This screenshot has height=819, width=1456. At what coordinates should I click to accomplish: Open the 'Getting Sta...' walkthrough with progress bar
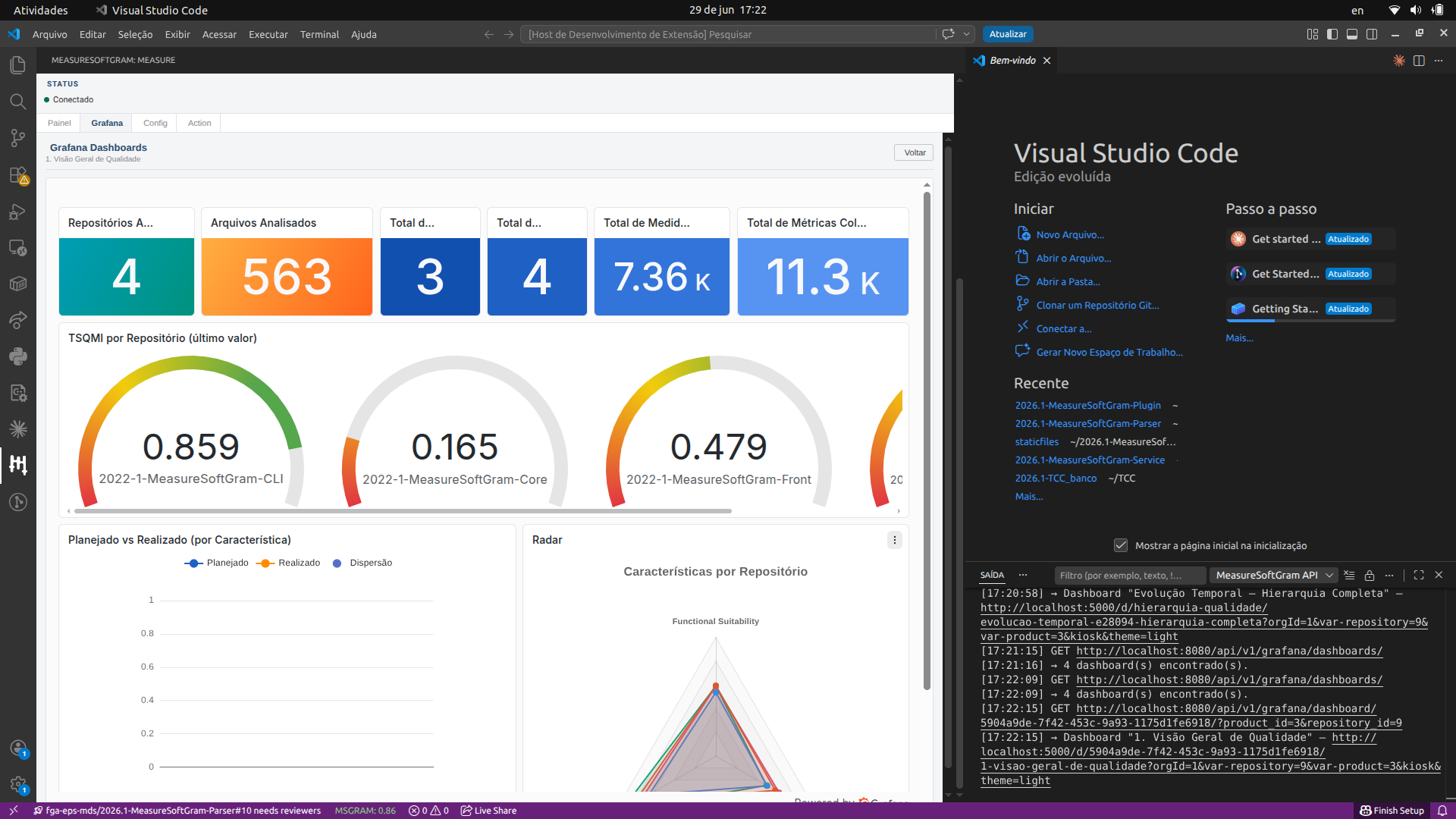(1310, 309)
